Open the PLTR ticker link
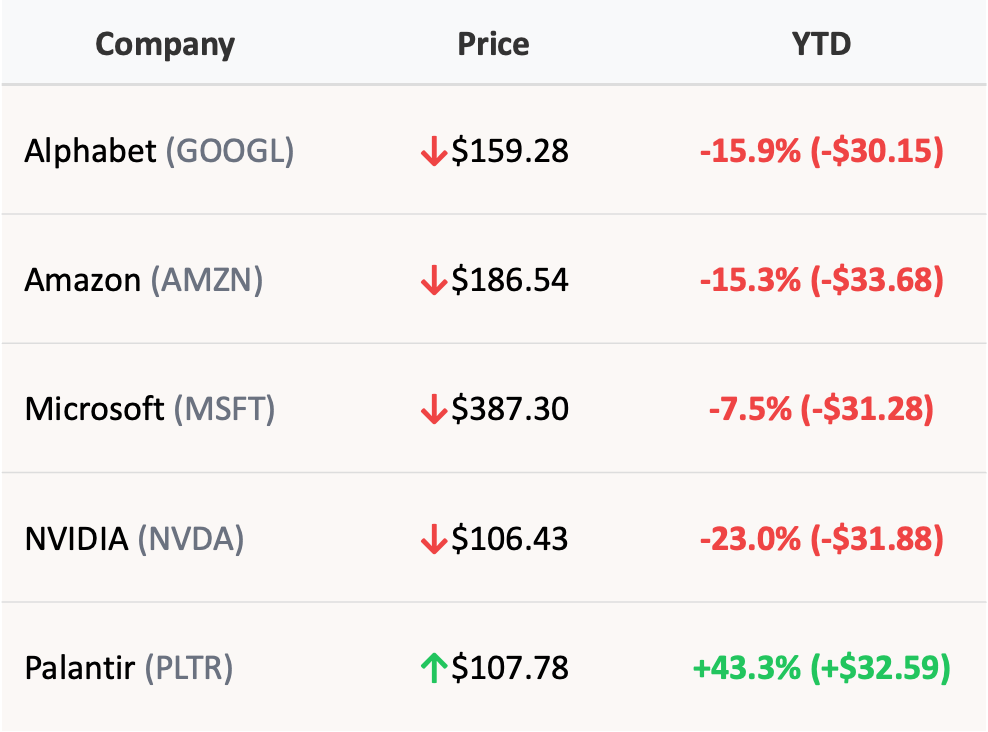 point(189,668)
